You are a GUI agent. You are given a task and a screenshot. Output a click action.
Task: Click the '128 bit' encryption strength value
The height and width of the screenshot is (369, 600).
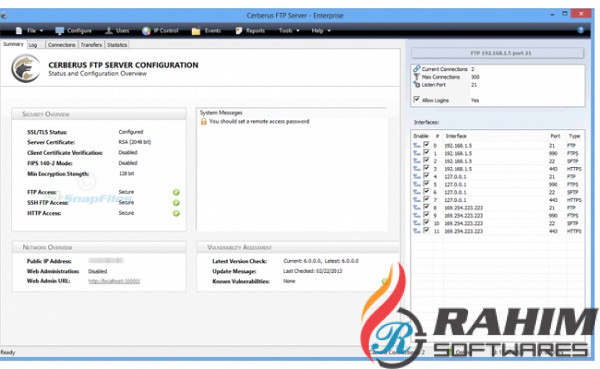pos(126,174)
